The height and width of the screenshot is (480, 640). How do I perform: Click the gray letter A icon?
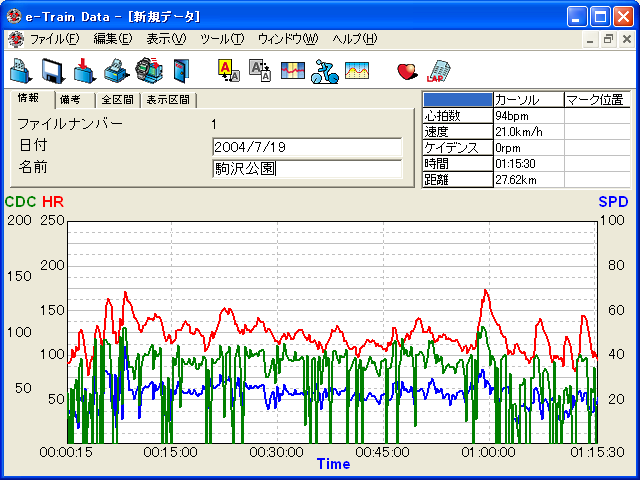[260, 70]
